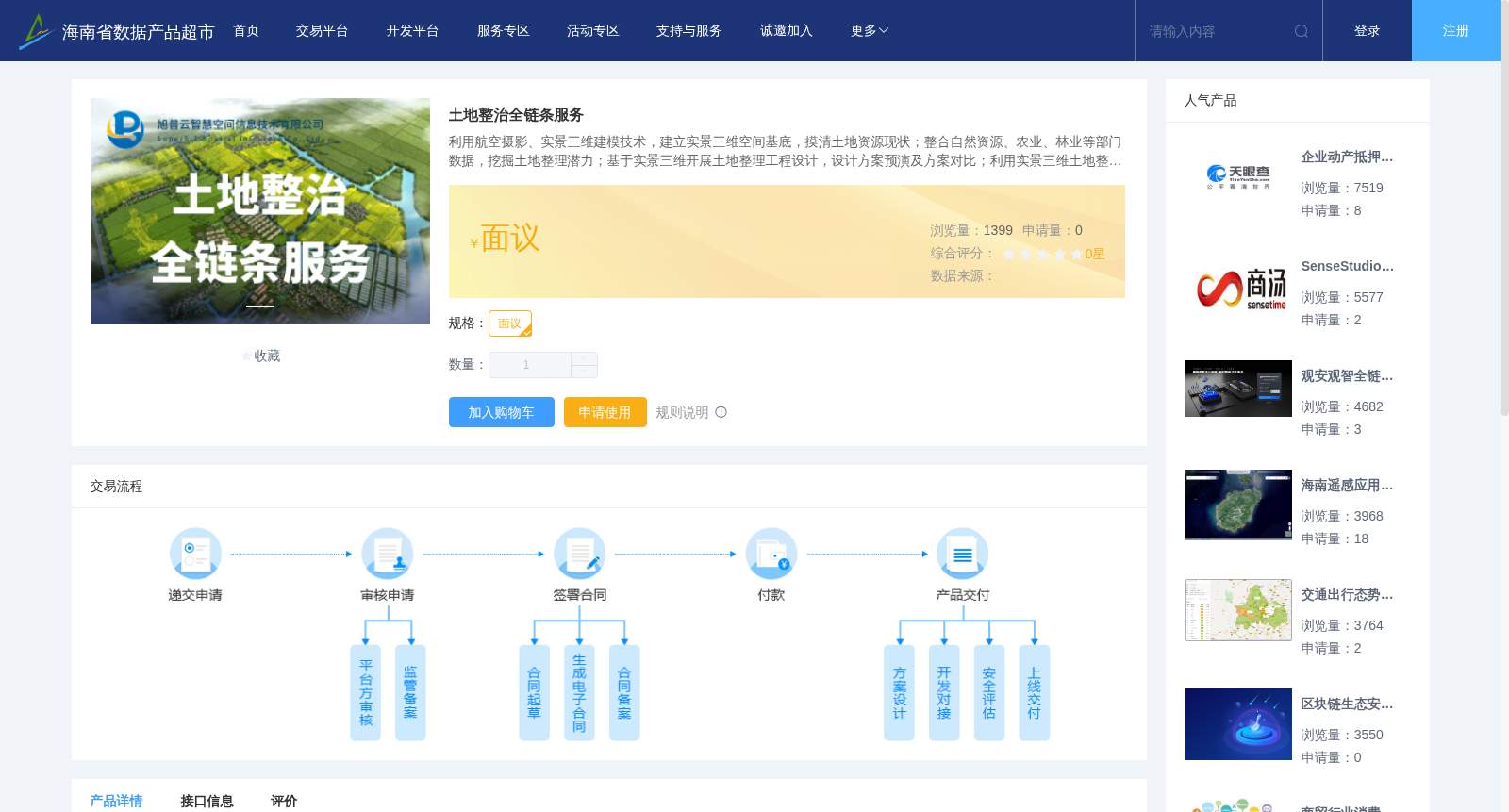
Task: Open 诚邀加入 navigation item
Action: [787, 31]
